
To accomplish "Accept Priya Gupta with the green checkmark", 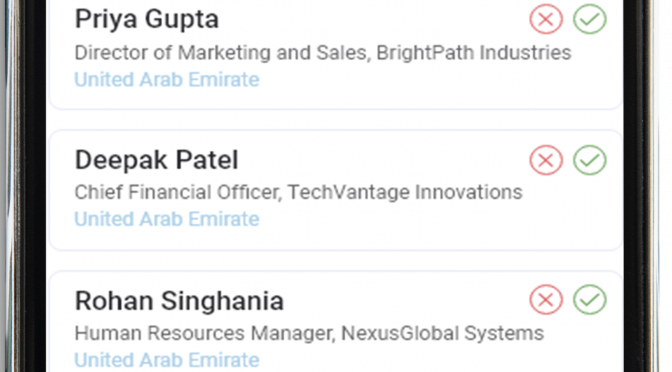I will (590, 19).
